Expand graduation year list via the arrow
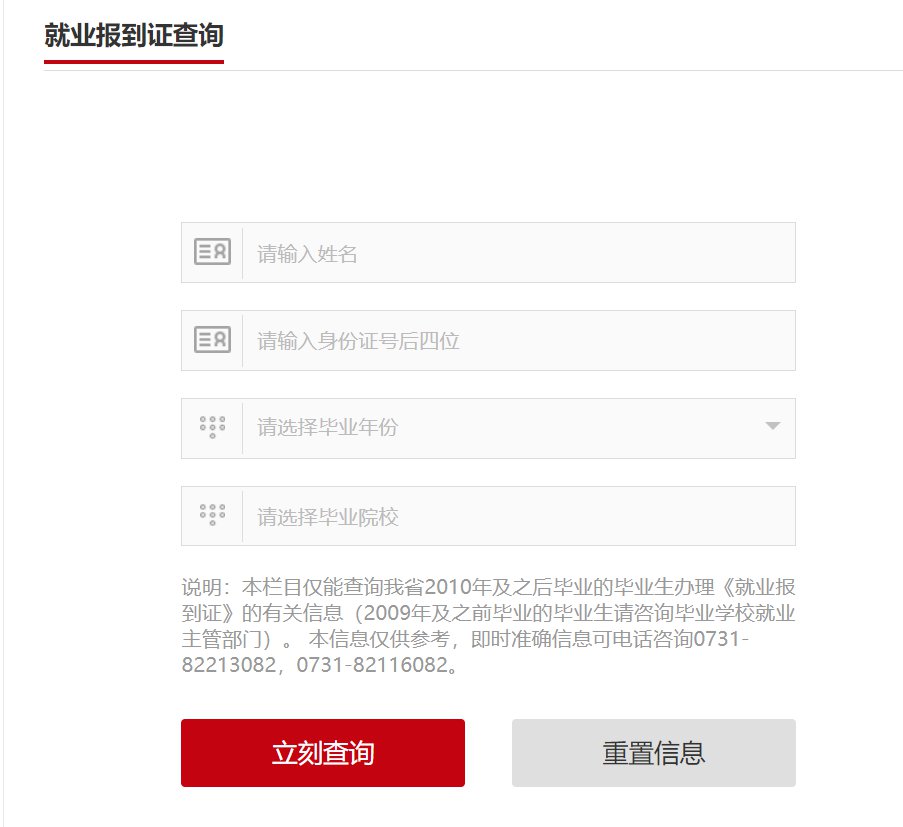This screenshot has height=827, width=903. (x=772, y=426)
